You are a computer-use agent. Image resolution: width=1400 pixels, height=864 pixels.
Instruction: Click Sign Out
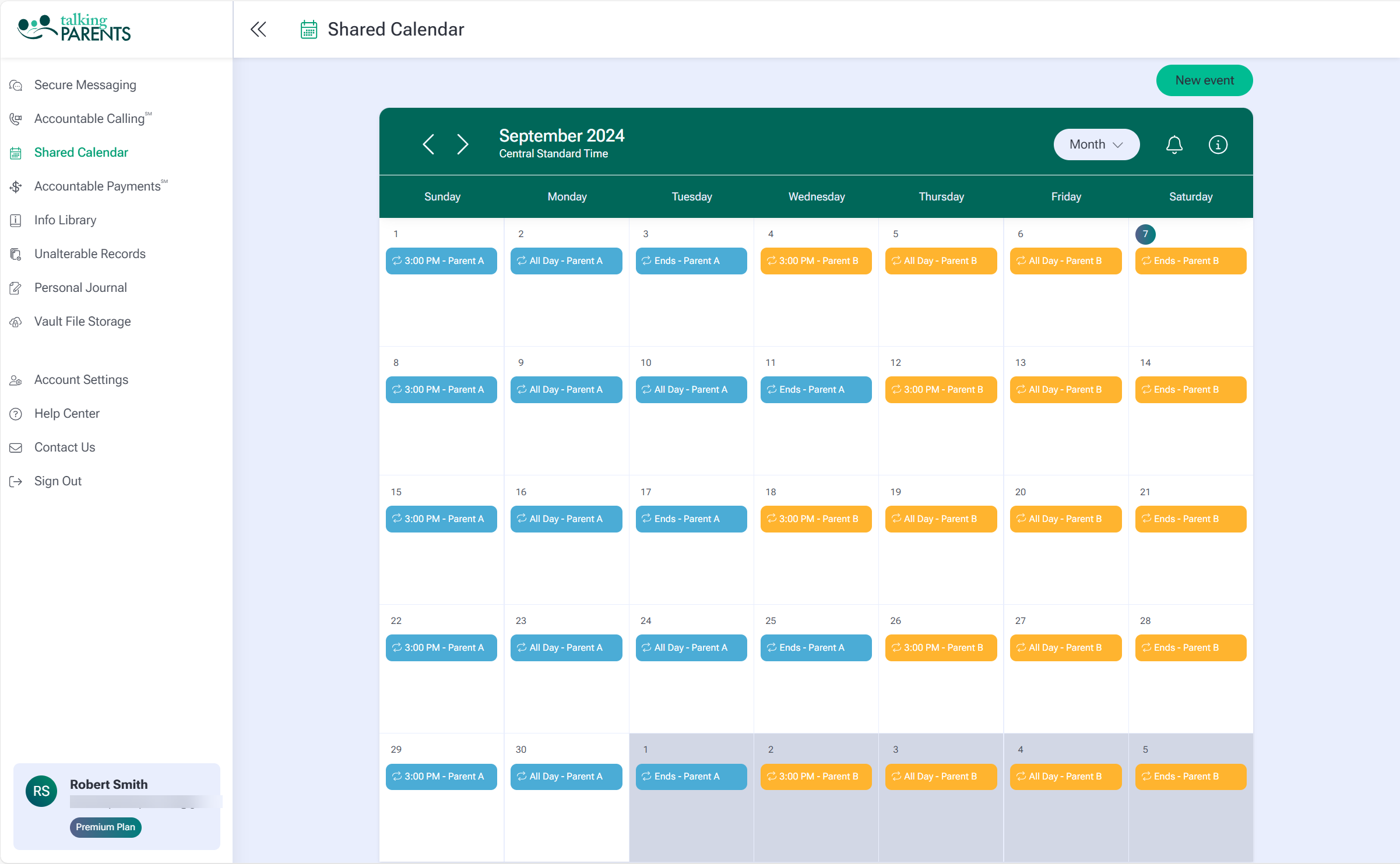tap(58, 481)
